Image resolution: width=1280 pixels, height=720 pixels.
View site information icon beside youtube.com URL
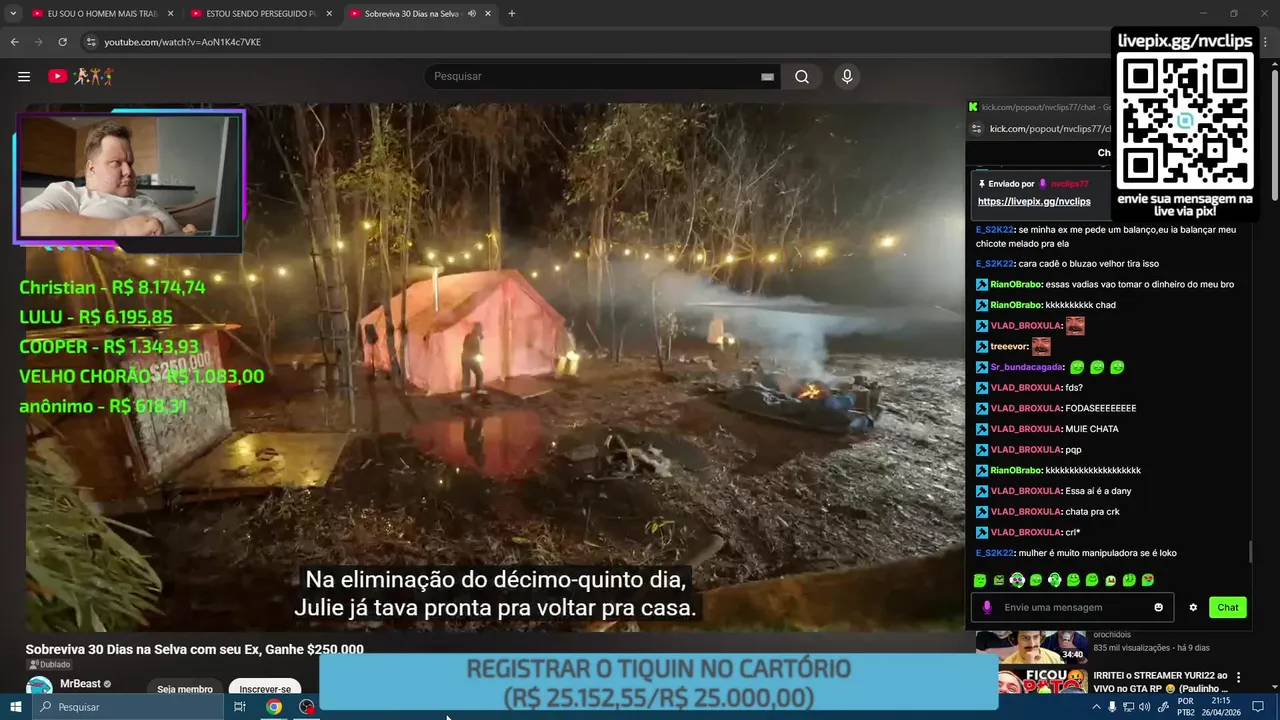coord(91,42)
